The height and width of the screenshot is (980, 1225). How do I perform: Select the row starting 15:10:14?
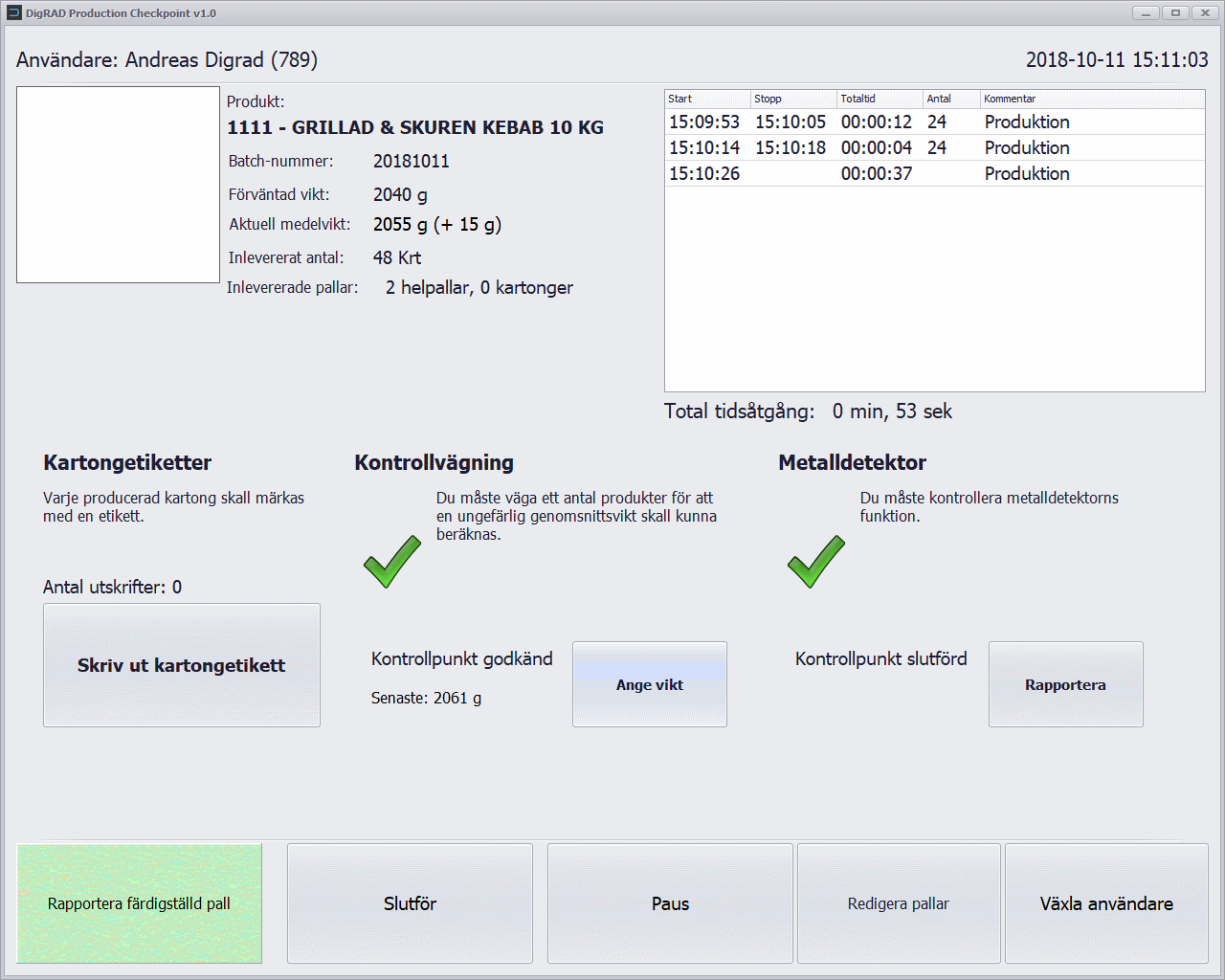click(x=935, y=147)
